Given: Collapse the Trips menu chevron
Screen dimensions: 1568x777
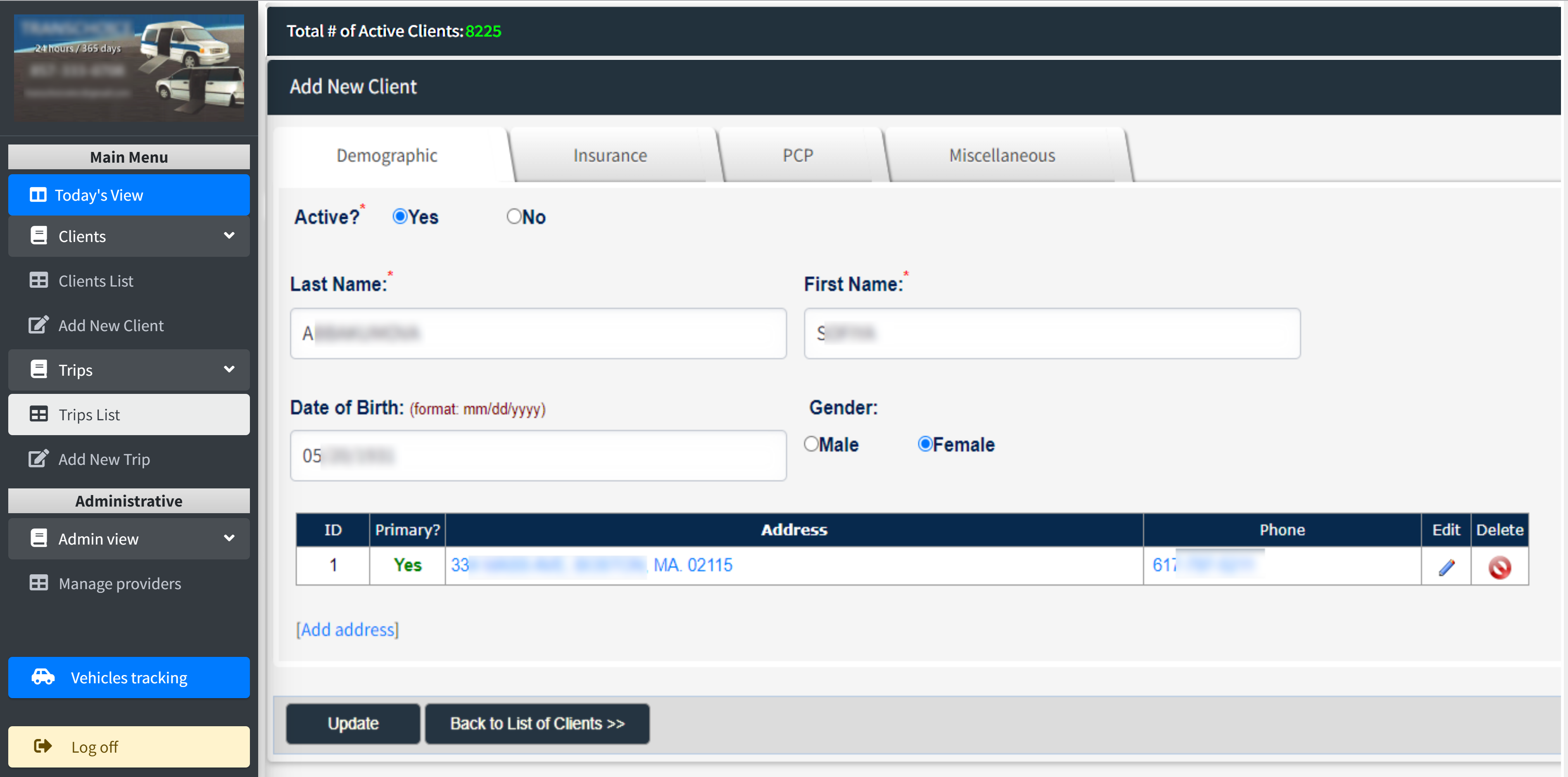Looking at the screenshot, I should (229, 370).
